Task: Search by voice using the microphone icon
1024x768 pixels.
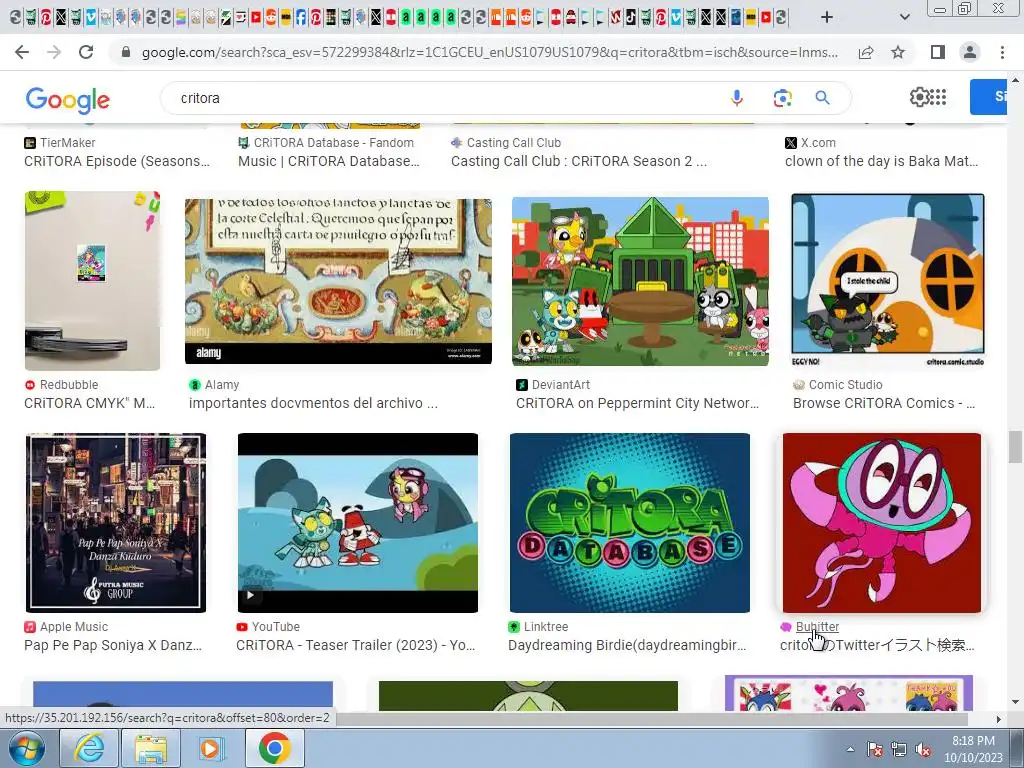Action: click(x=737, y=98)
